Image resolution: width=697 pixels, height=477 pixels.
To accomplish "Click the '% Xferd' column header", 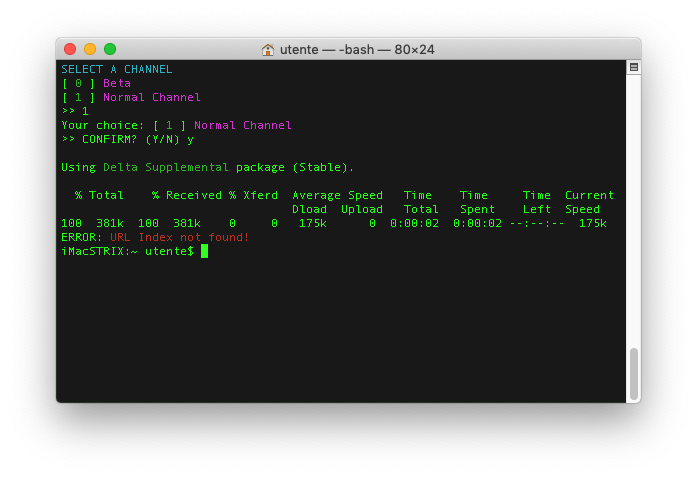I will pos(253,195).
